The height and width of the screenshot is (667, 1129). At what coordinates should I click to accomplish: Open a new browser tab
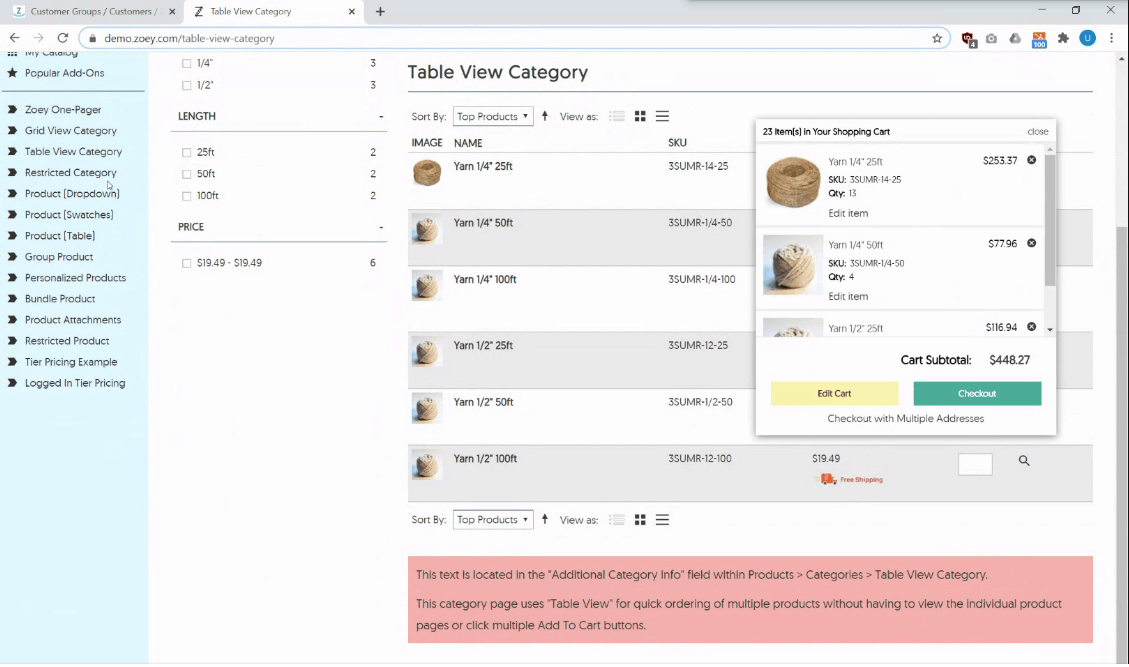click(x=380, y=12)
